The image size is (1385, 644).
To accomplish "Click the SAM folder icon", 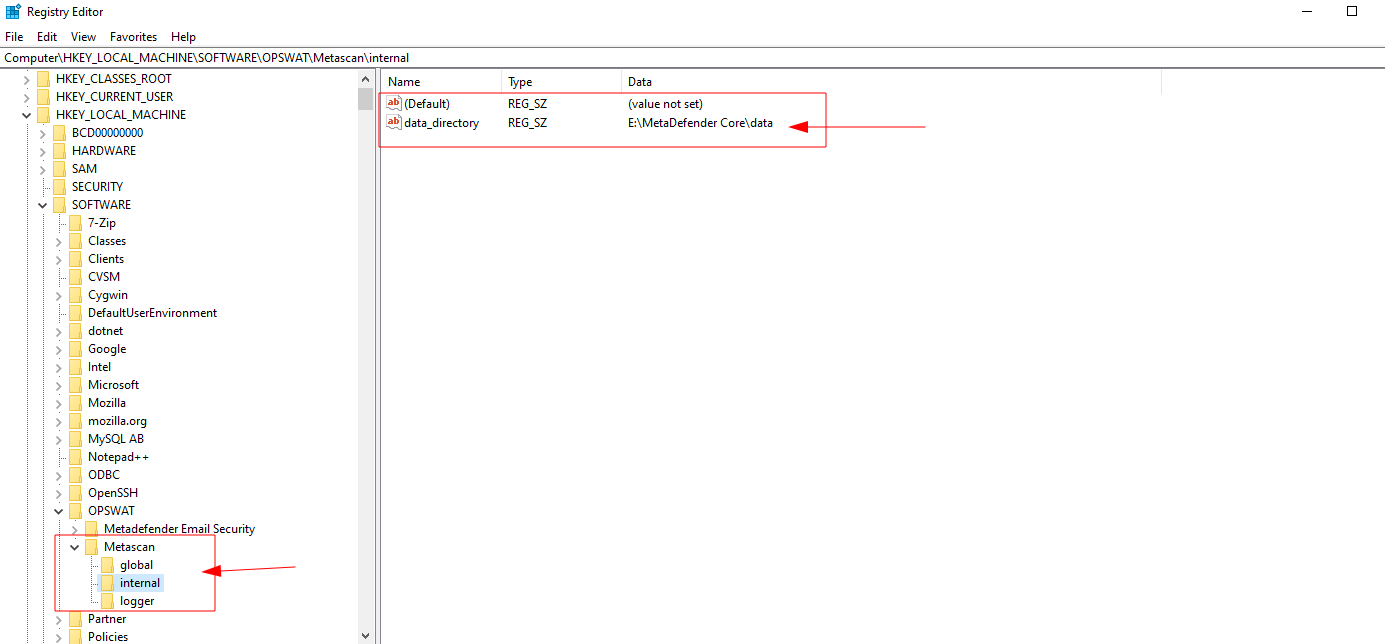I will [59, 169].
